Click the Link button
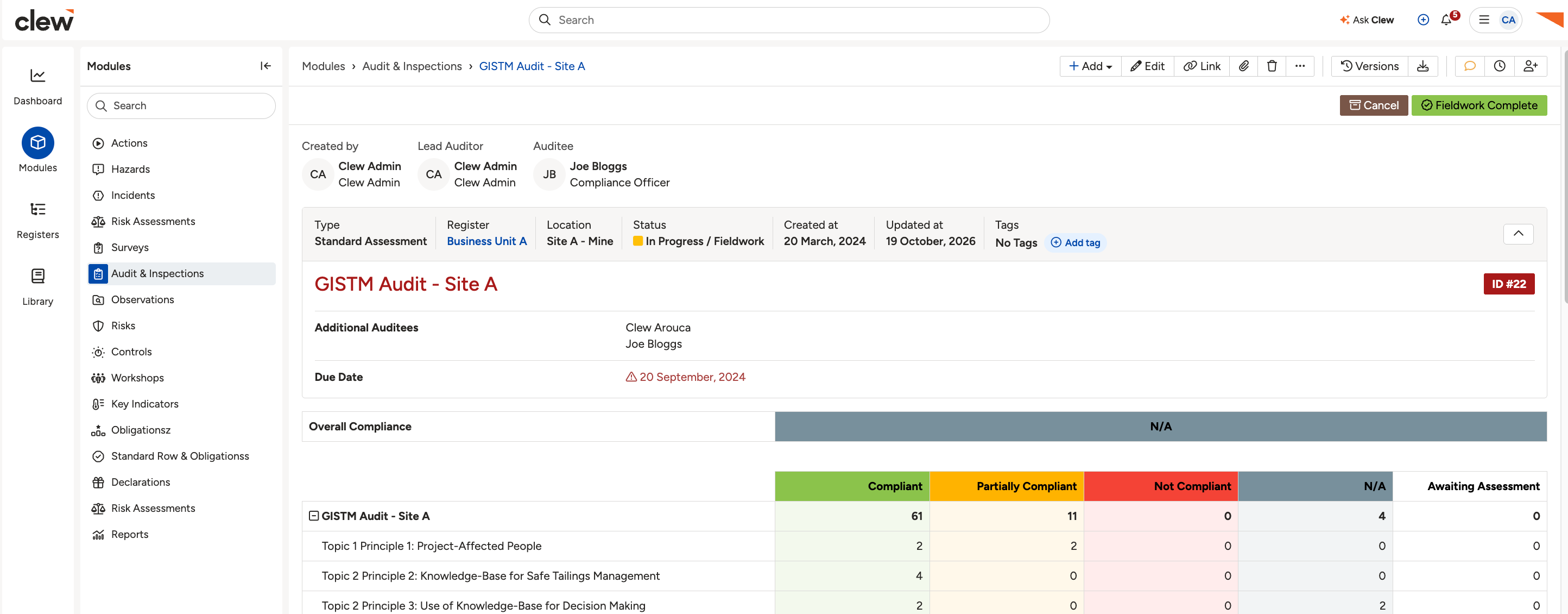This screenshot has width=1568, height=614. pos(1202,66)
